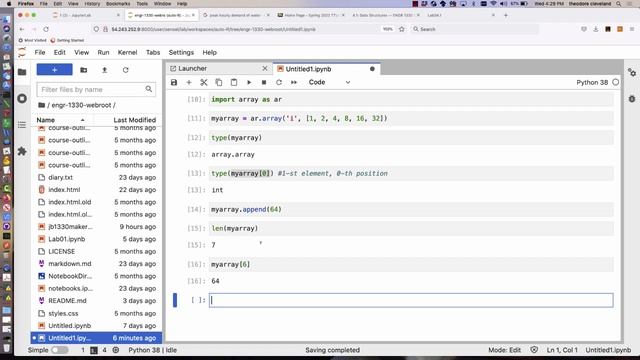Select index.html in file list
This screenshot has width=640, height=360.
[x=96, y=190]
